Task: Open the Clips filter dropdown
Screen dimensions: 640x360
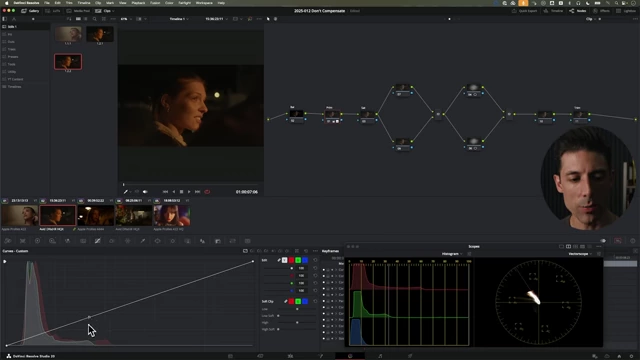Action: tap(105, 11)
